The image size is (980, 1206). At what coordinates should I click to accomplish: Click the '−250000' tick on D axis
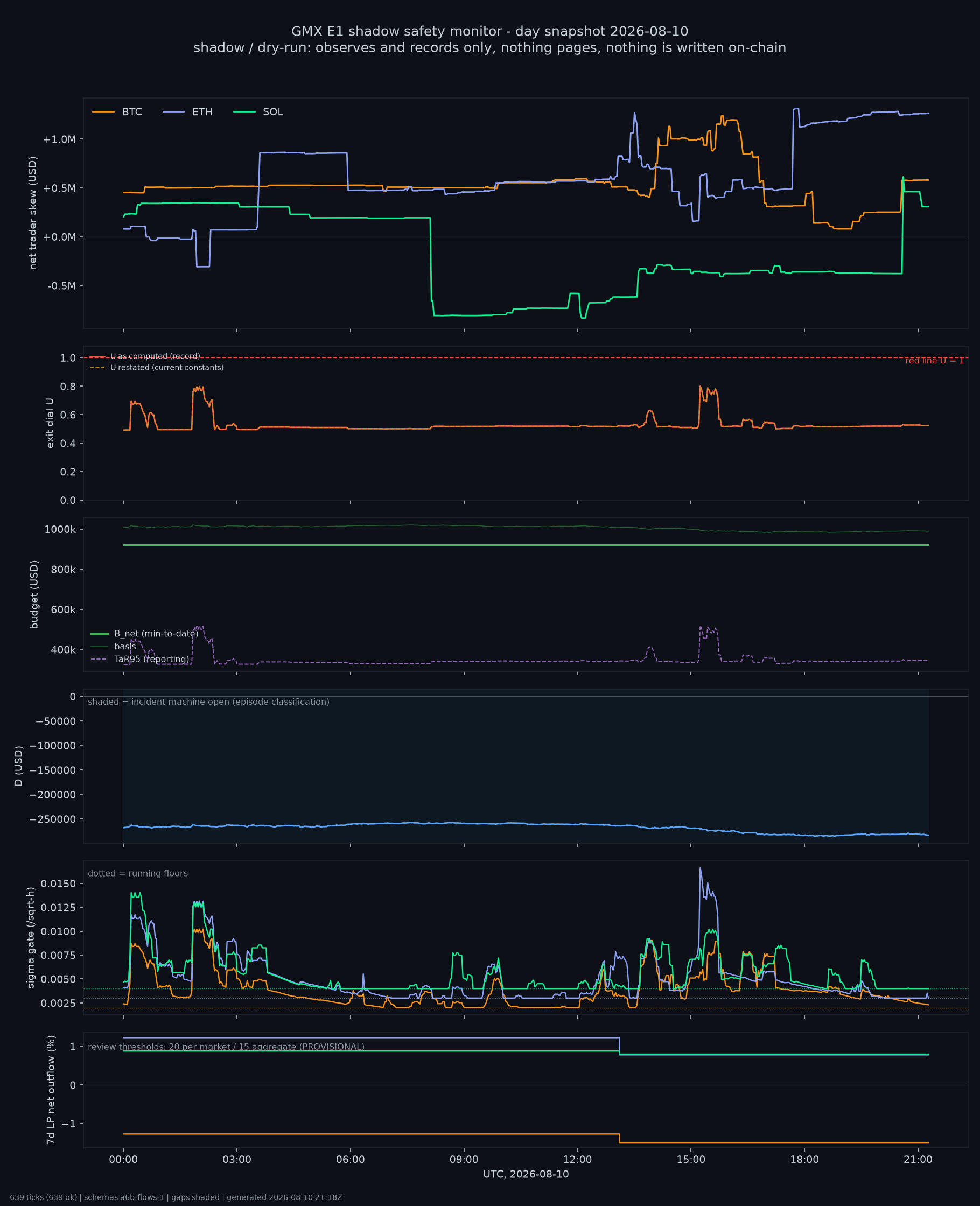(x=53, y=819)
